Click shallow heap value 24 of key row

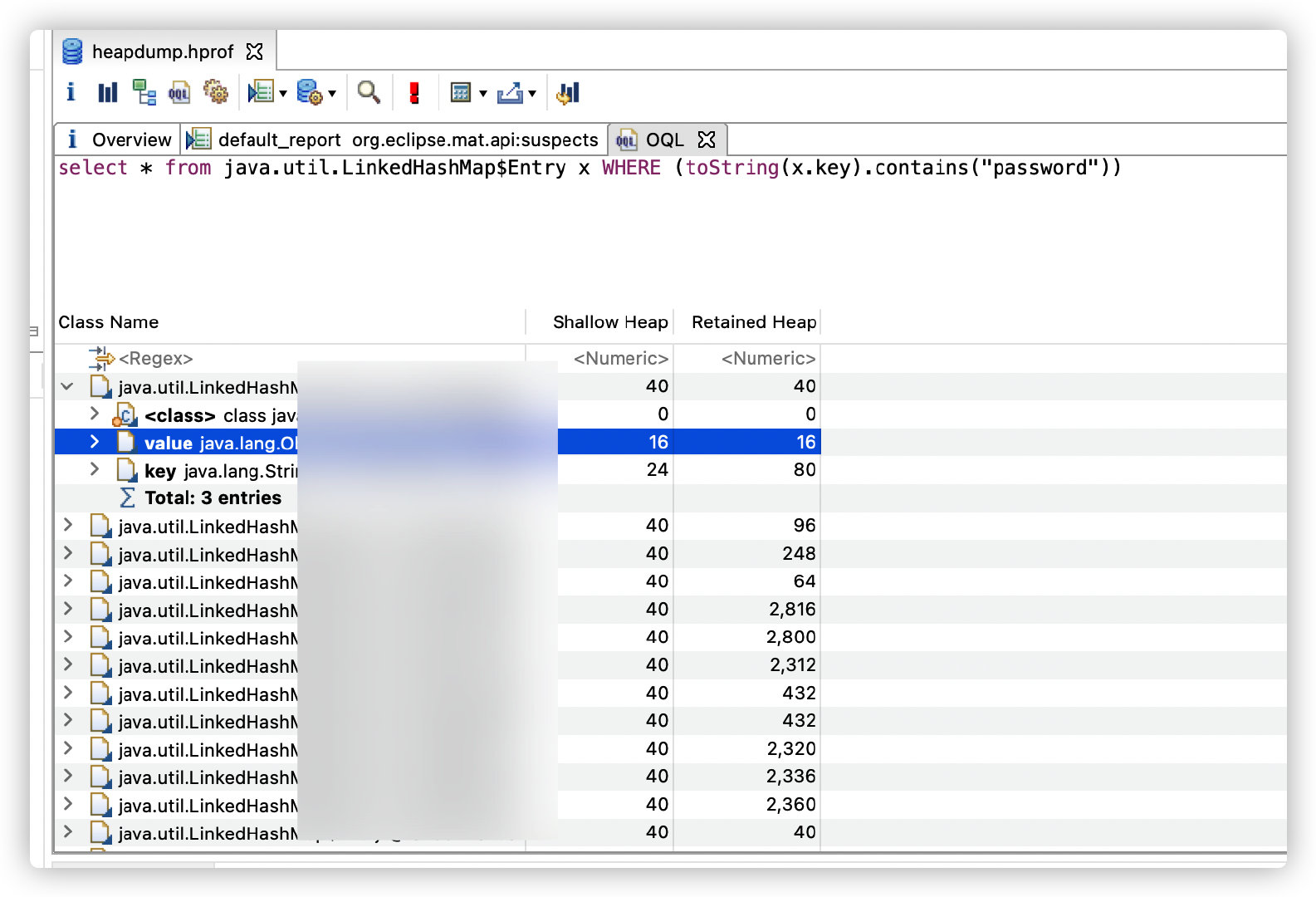click(x=657, y=470)
